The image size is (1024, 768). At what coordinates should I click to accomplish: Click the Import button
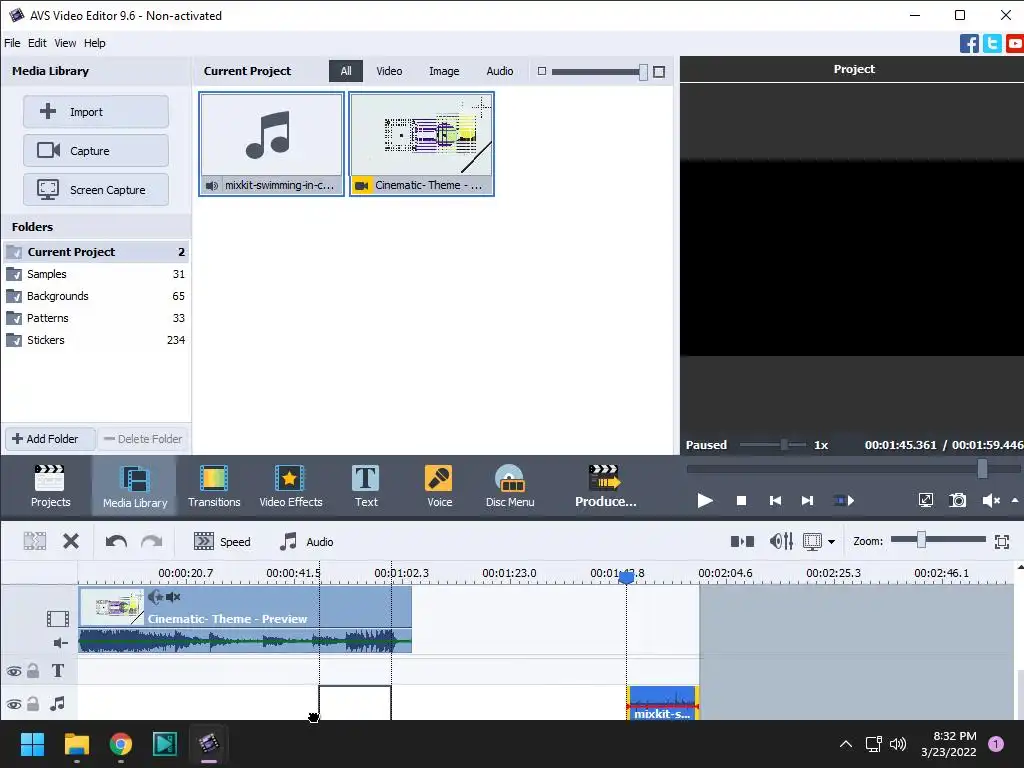click(x=95, y=112)
